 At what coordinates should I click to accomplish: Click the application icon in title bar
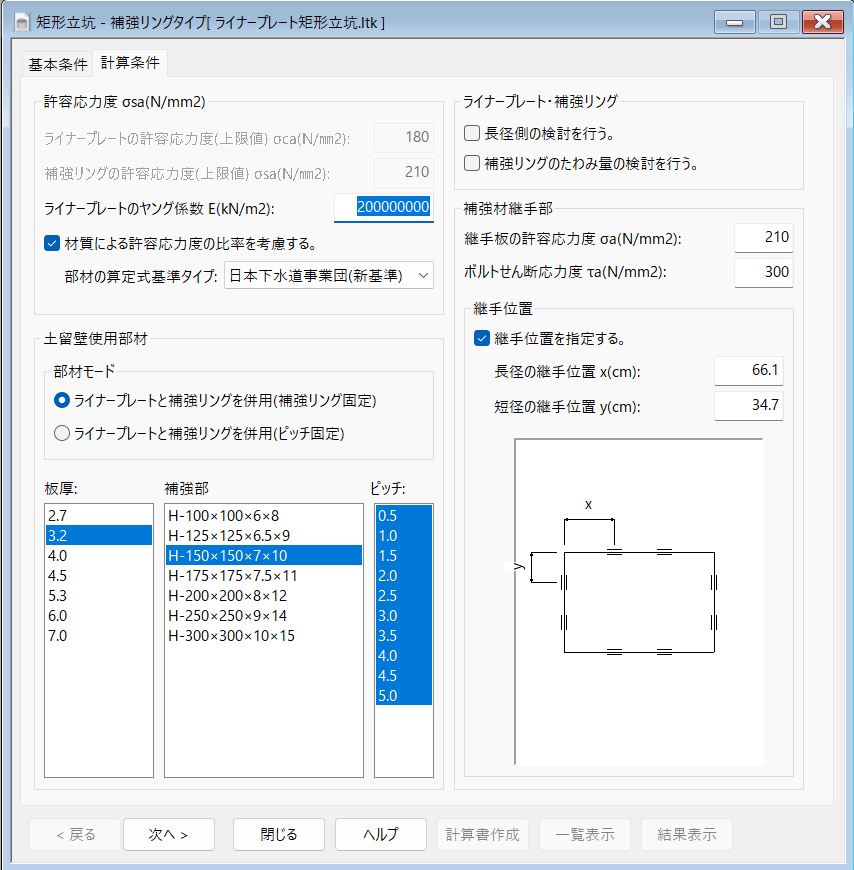click(20, 21)
